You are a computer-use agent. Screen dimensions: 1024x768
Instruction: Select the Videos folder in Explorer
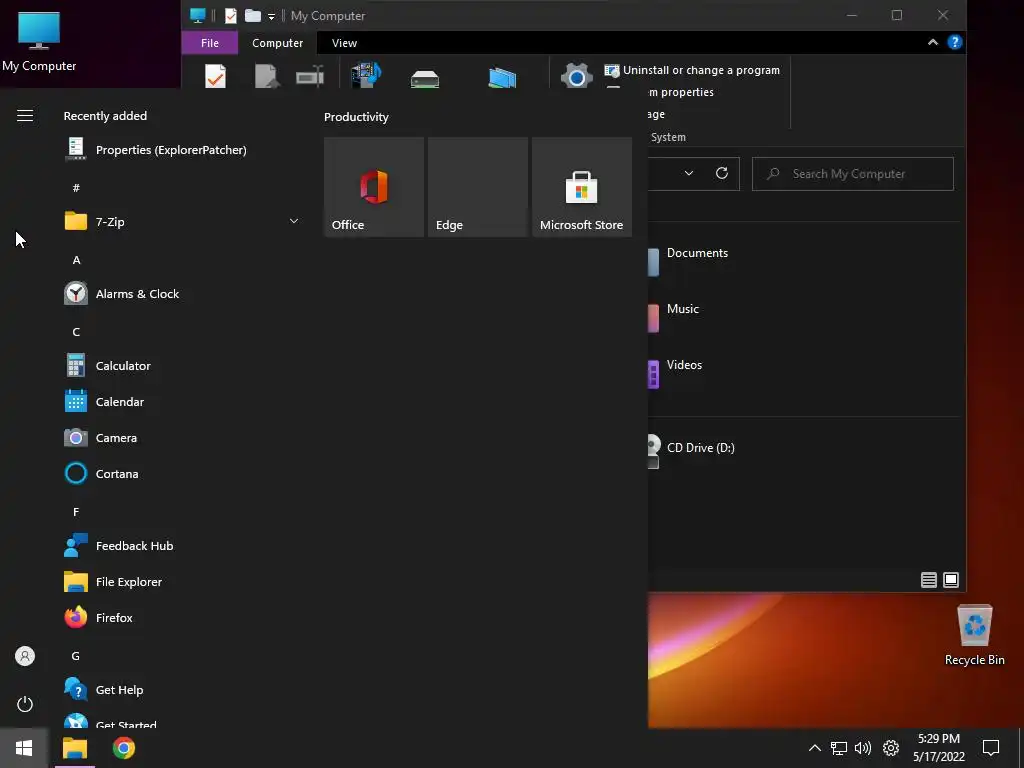pos(684,365)
